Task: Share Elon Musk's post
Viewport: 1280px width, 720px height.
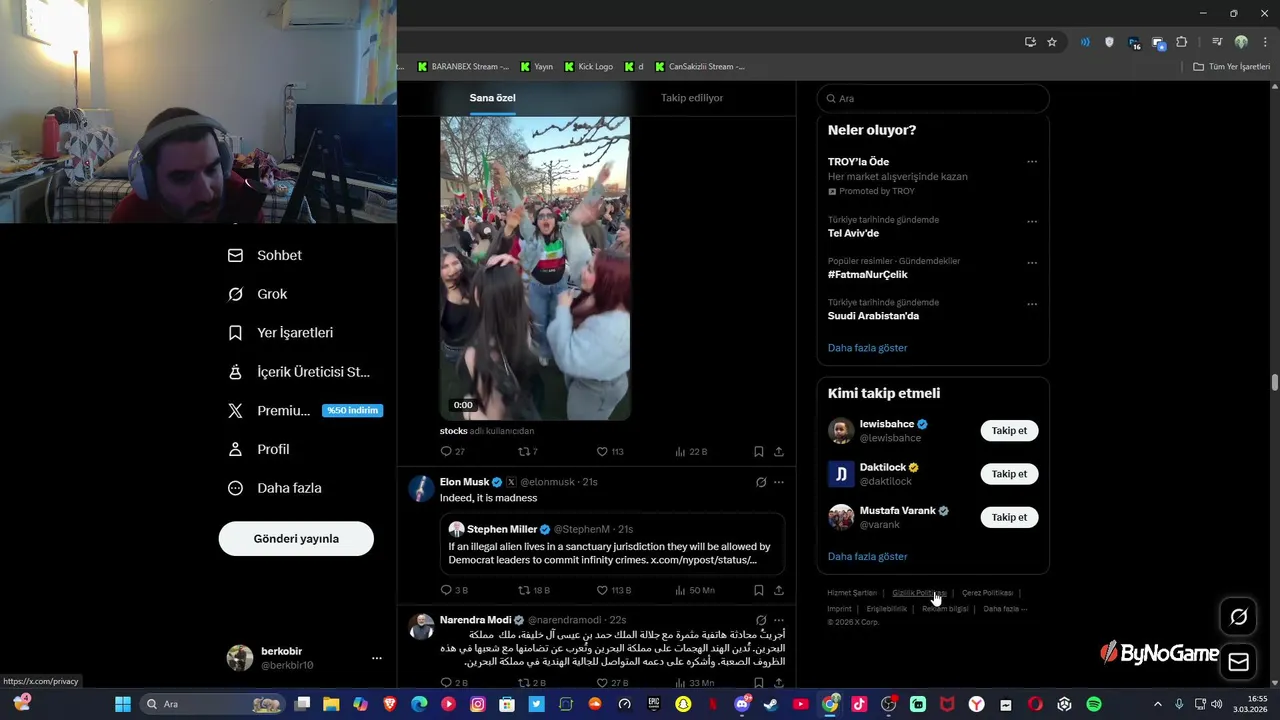Action: coord(779,591)
